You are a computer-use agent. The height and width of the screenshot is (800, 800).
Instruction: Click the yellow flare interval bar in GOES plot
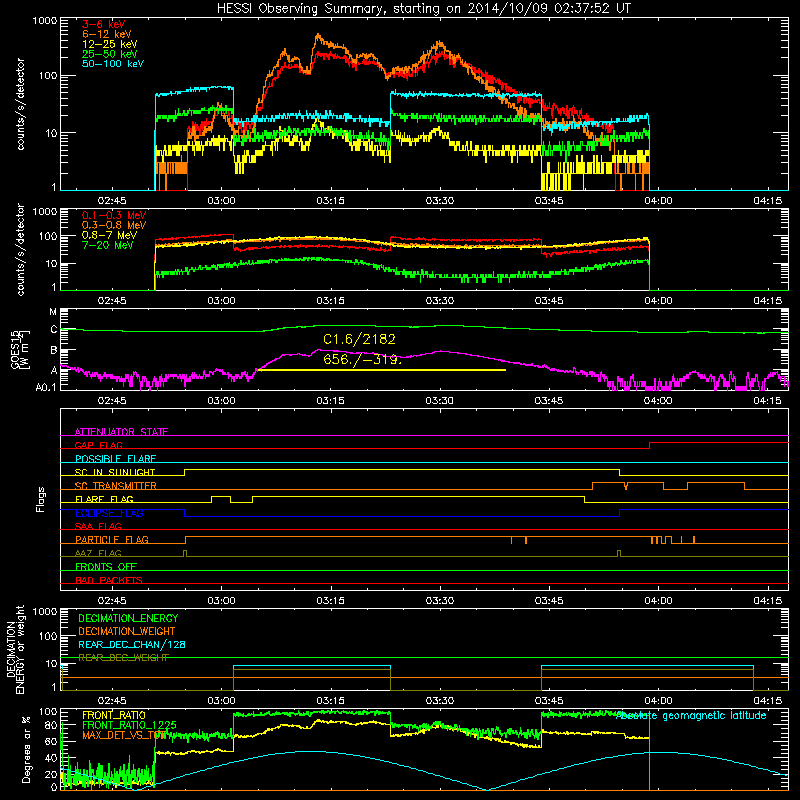coord(382,370)
